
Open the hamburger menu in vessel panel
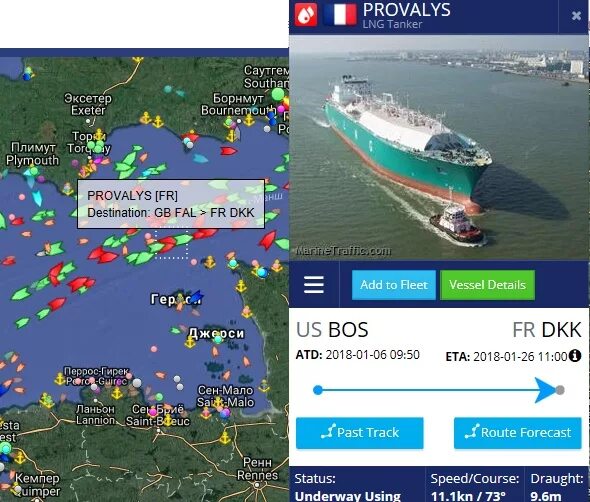tap(313, 284)
